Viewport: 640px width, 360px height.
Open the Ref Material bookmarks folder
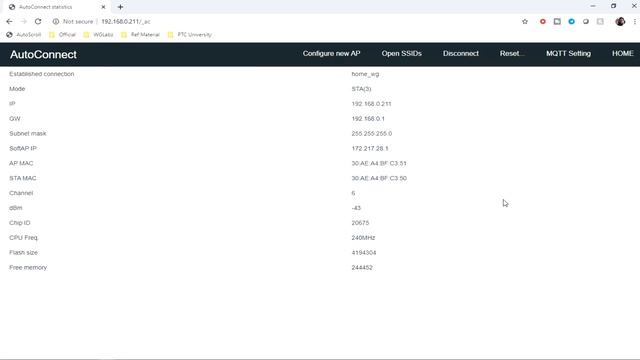pyautogui.click(x=140, y=35)
